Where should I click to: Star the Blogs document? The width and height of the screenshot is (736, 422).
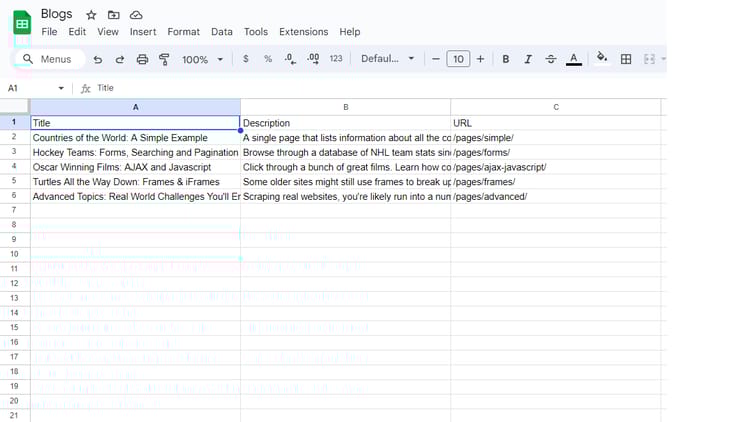[x=91, y=15]
